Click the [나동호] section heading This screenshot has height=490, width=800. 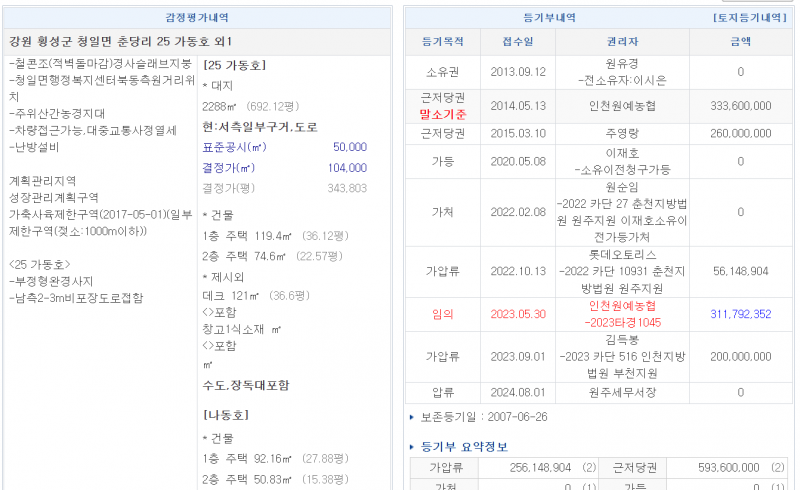pos(225,415)
